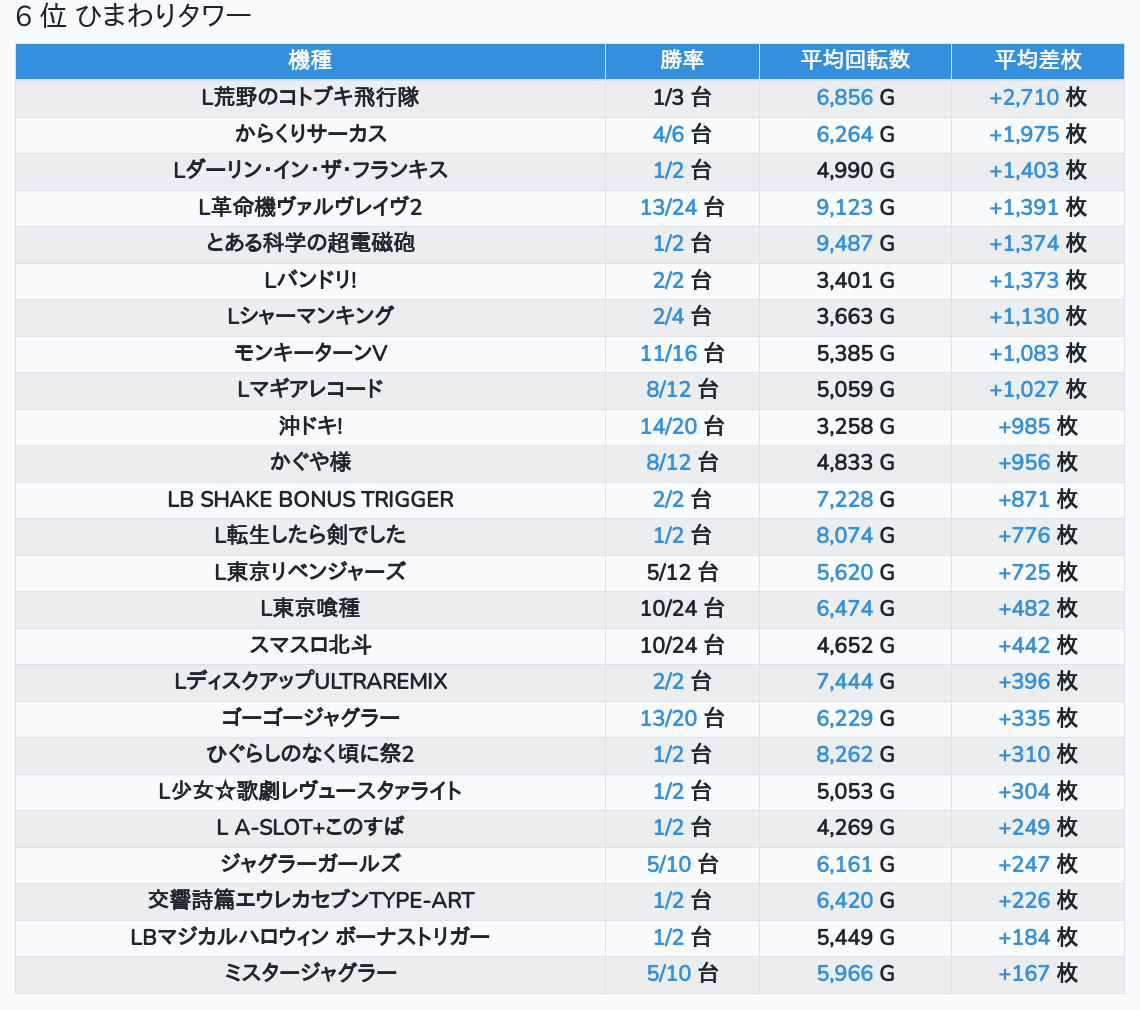Screen dimensions: 1140x1010
Task: Click the からくりサーカス row name
Action: (310, 134)
